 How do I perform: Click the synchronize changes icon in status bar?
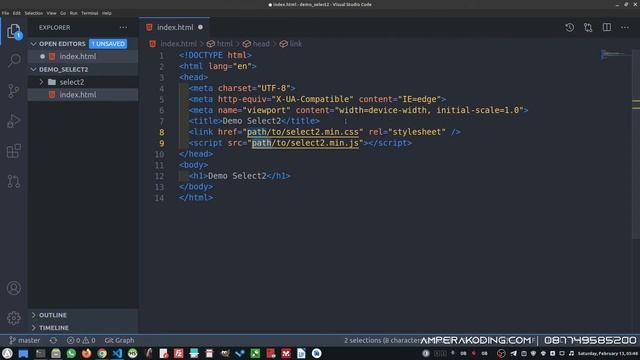pyautogui.click(x=53, y=340)
